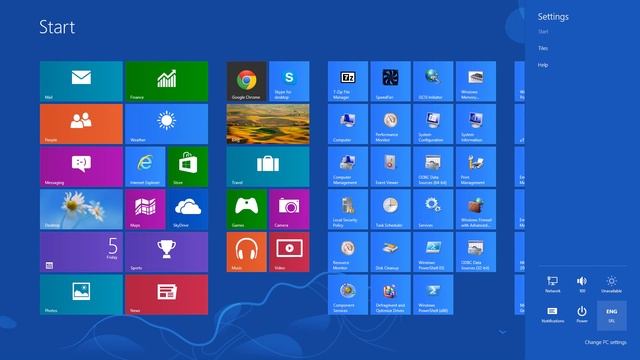Open the iSCSI Initiator tile
The height and width of the screenshot is (360, 640).
[433, 81]
